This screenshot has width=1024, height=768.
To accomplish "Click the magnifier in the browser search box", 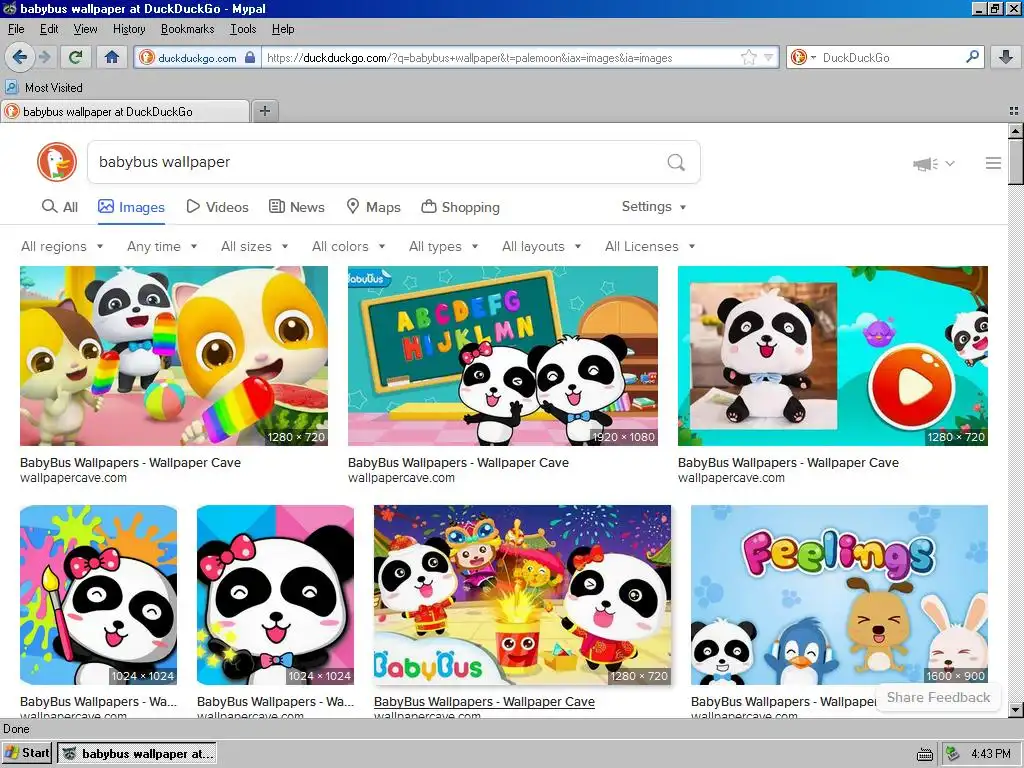I will 972,57.
